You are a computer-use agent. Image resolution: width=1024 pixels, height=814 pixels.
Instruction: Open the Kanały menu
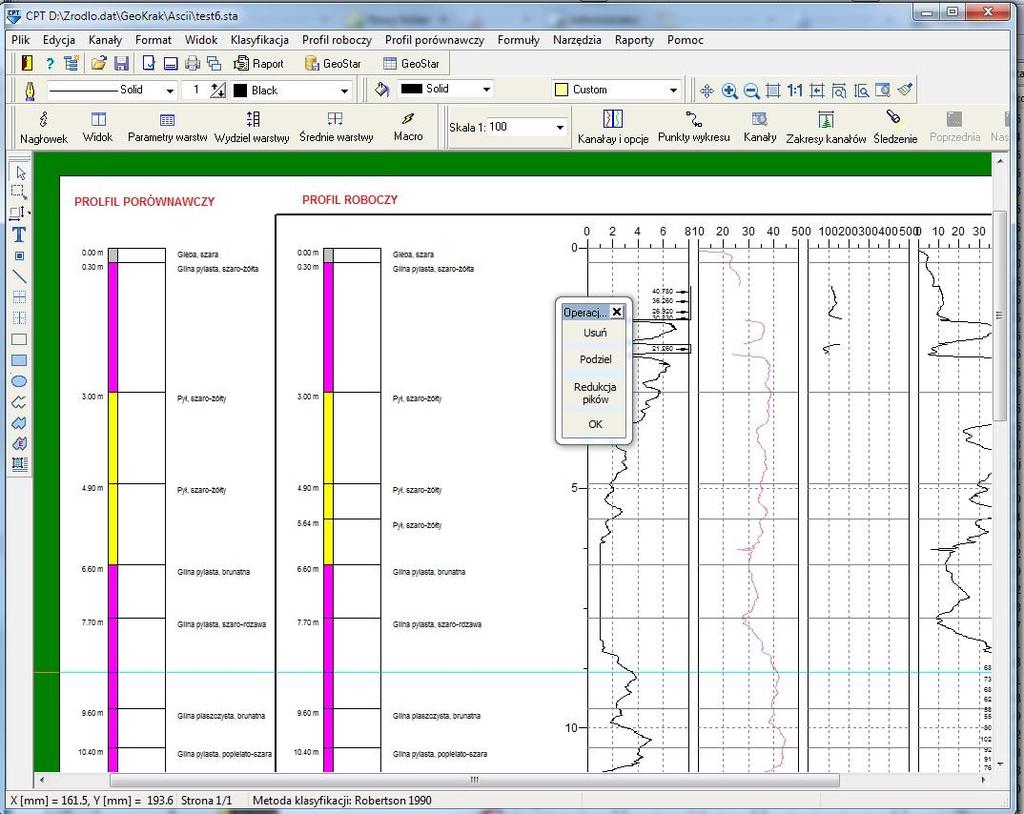[105, 40]
